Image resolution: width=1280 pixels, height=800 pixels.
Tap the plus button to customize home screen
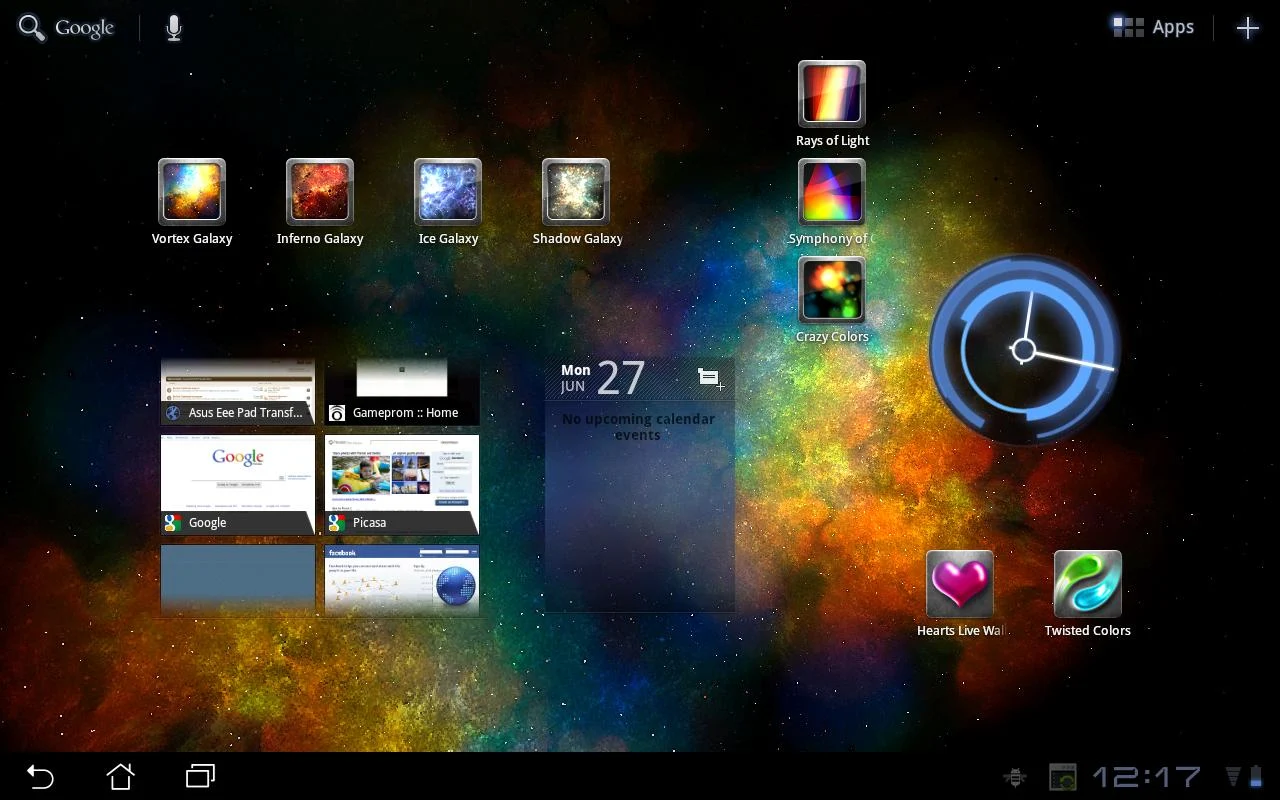[x=1247, y=28]
